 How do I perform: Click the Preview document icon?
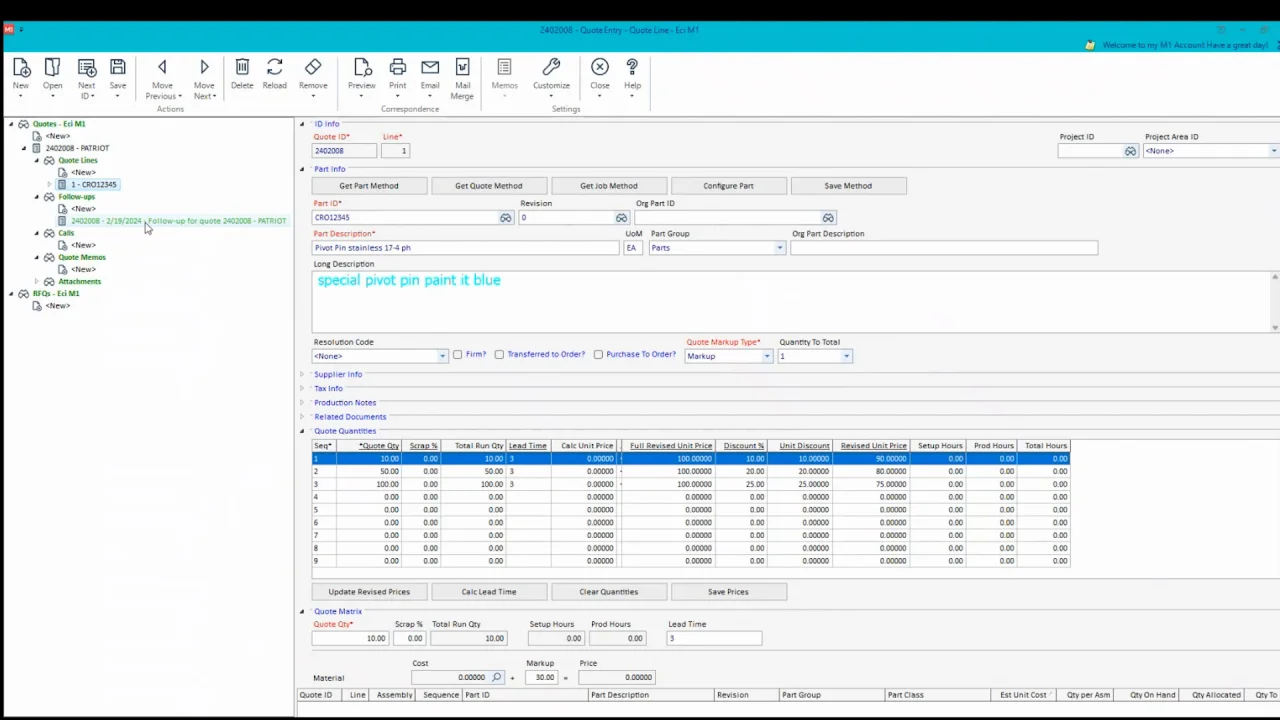(362, 68)
